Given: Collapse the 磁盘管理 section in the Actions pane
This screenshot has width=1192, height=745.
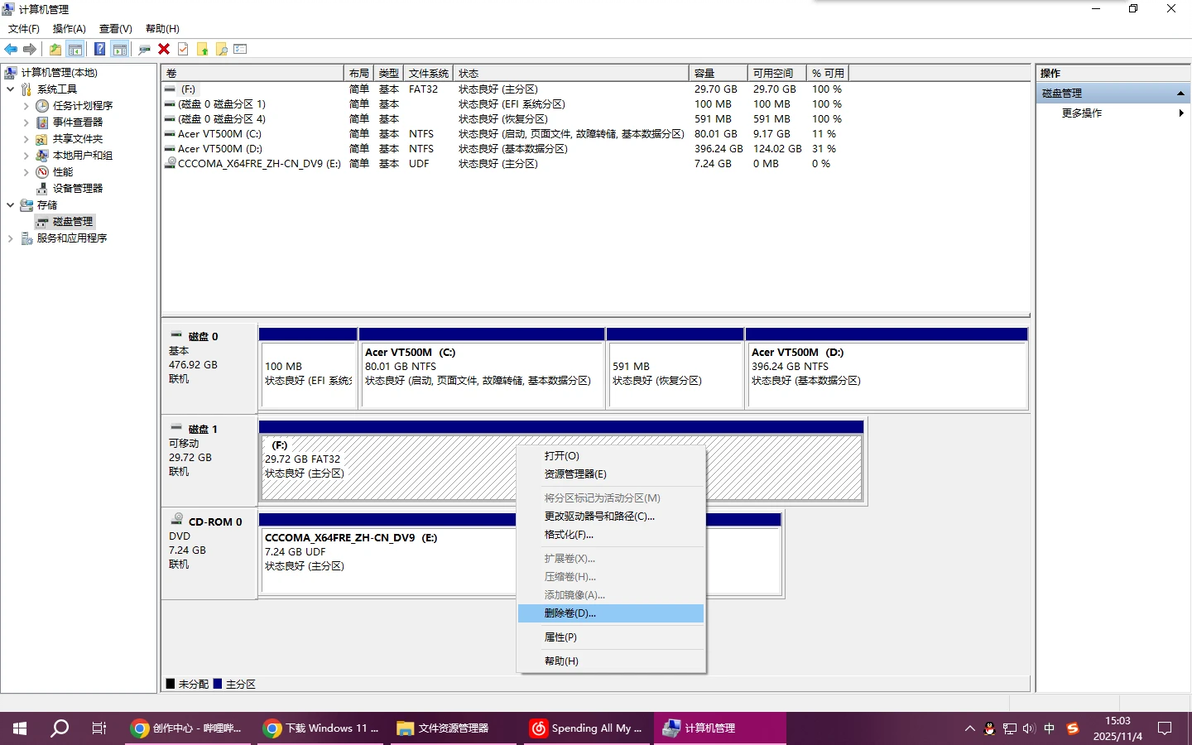Looking at the screenshot, I should (x=1181, y=92).
